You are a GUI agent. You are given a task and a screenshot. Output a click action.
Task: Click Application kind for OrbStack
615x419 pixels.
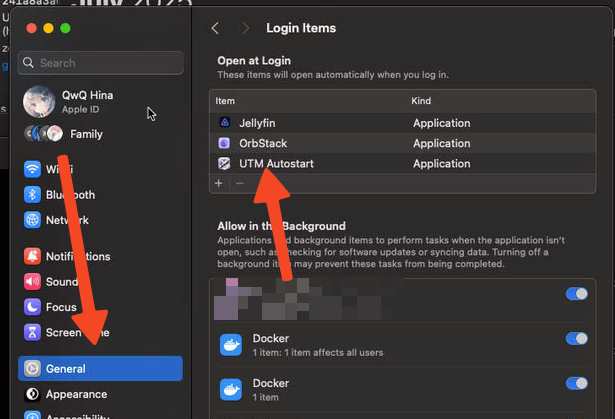[x=442, y=144]
